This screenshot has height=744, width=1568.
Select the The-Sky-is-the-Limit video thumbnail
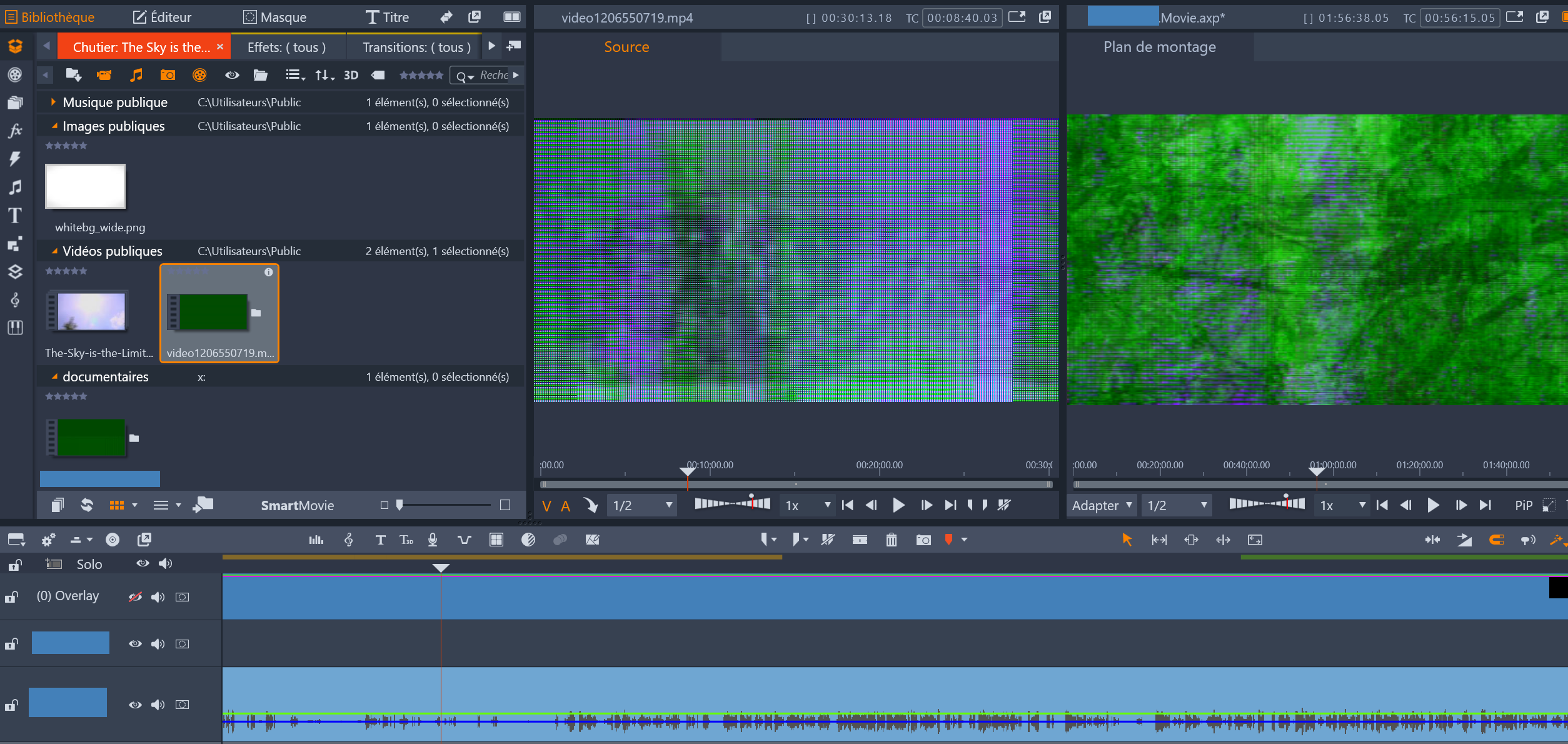(x=91, y=311)
